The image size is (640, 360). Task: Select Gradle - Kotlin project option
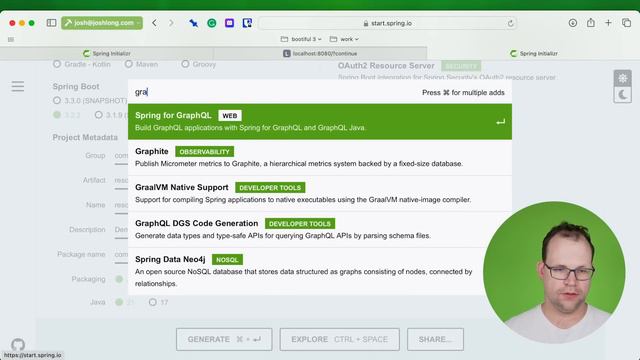(x=82, y=64)
